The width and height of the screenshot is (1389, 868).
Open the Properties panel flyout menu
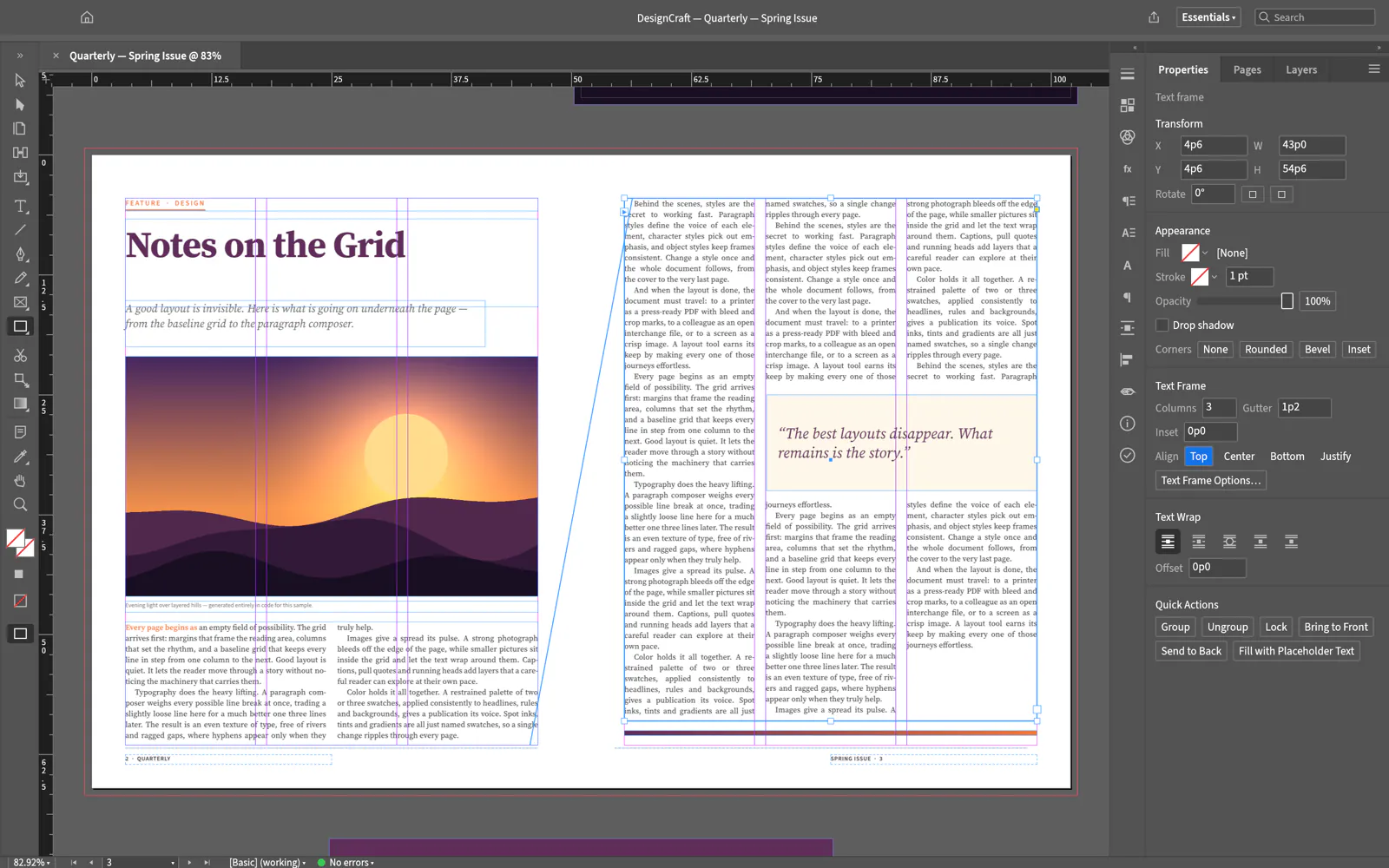tap(1374, 69)
